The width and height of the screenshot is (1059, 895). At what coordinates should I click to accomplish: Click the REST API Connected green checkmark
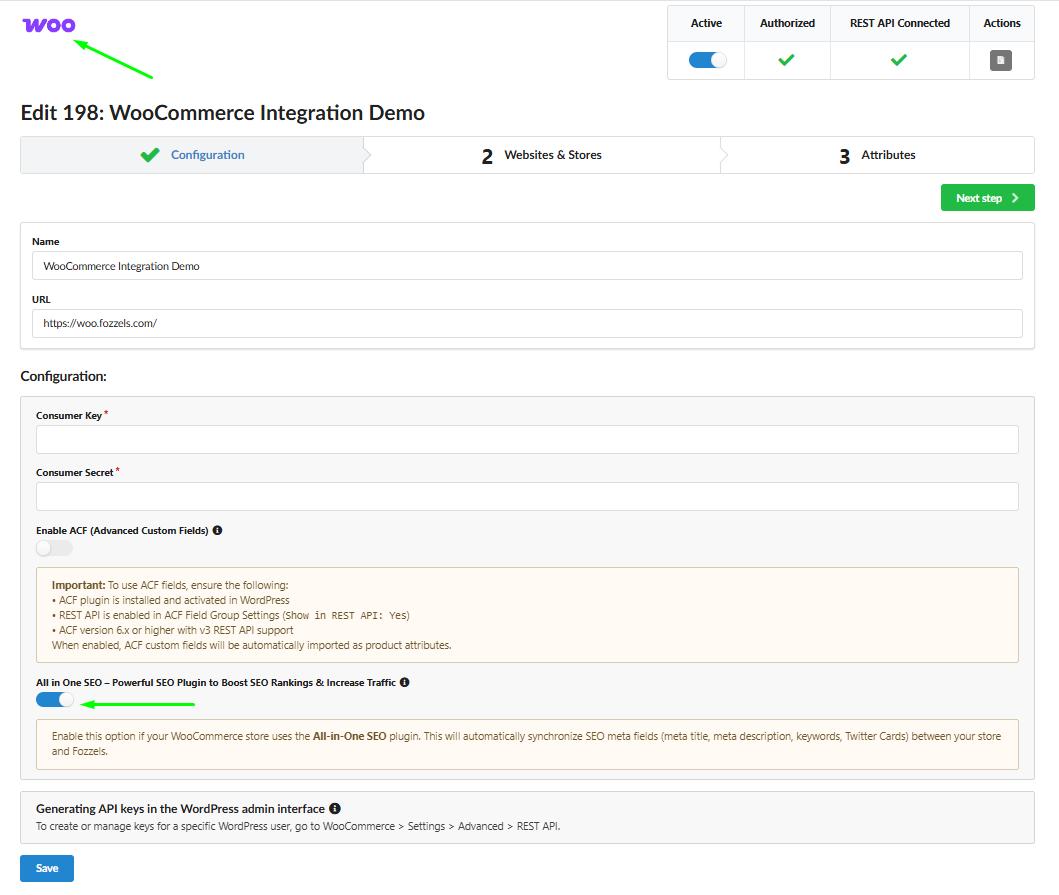pyautogui.click(x=898, y=60)
